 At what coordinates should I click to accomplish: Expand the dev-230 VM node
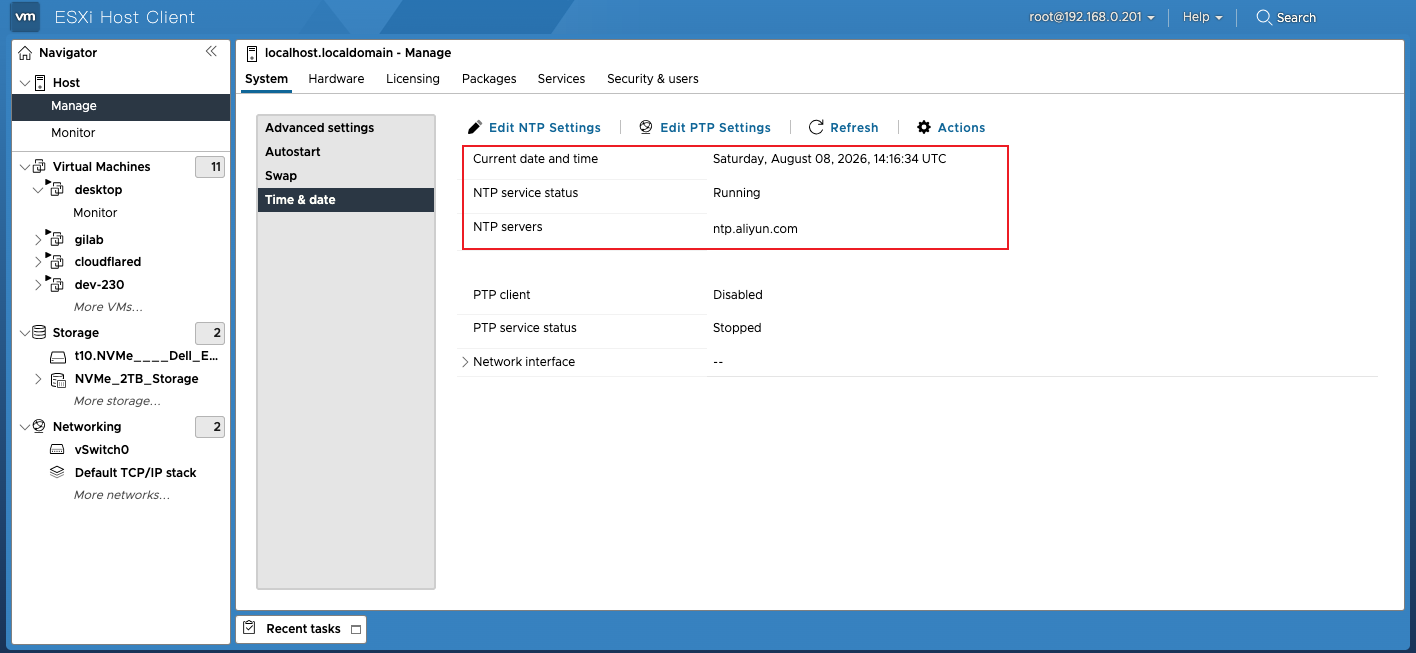click(39, 284)
